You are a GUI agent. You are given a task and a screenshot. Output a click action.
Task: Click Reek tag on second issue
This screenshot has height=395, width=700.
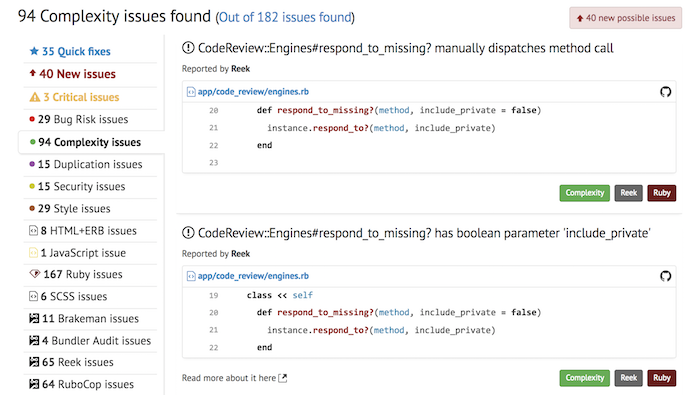pyautogui.click(x=629, y=378)
